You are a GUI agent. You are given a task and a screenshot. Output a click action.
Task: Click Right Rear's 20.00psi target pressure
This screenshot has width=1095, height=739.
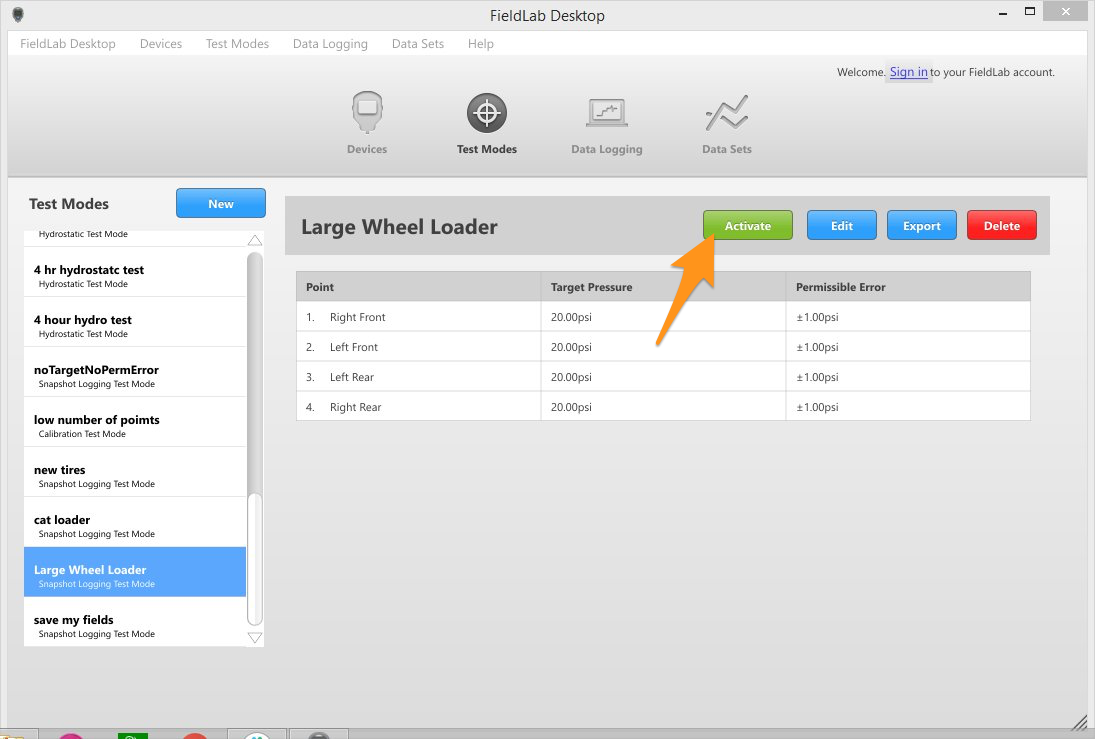tap(571, 407)
